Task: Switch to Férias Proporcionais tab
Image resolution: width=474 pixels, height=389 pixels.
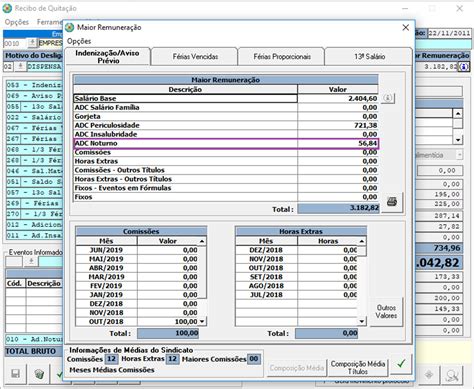Action: coord(282,57)
